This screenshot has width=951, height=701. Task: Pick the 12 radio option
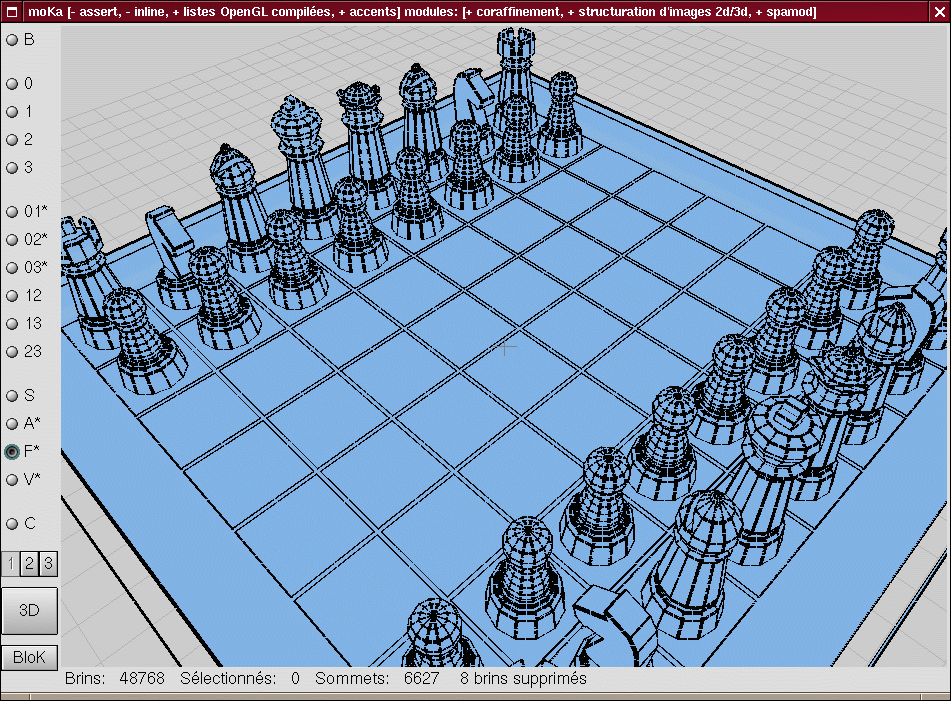(x=13, y=296)
